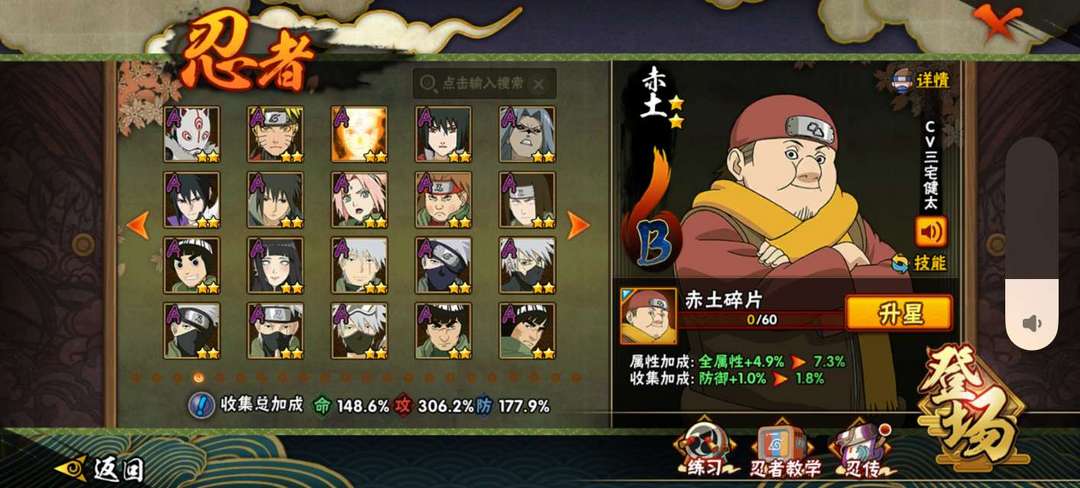
Task: Select the blond Naruto ninja portrait
Action: click(276, 134)
